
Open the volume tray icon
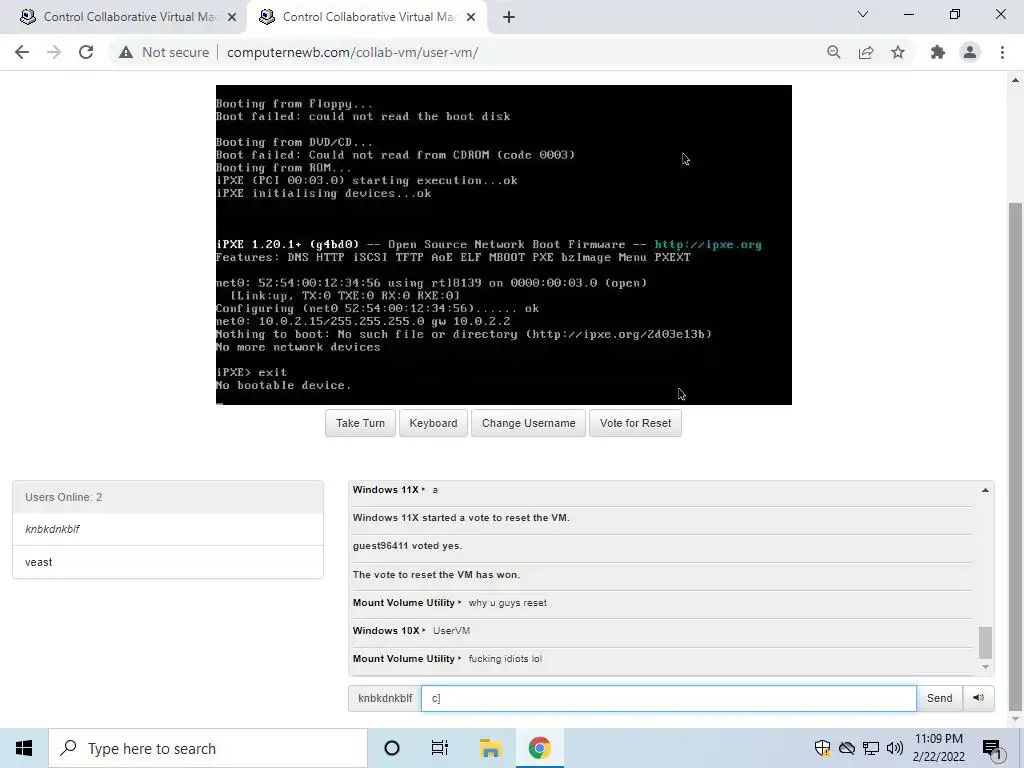(895, 748)
